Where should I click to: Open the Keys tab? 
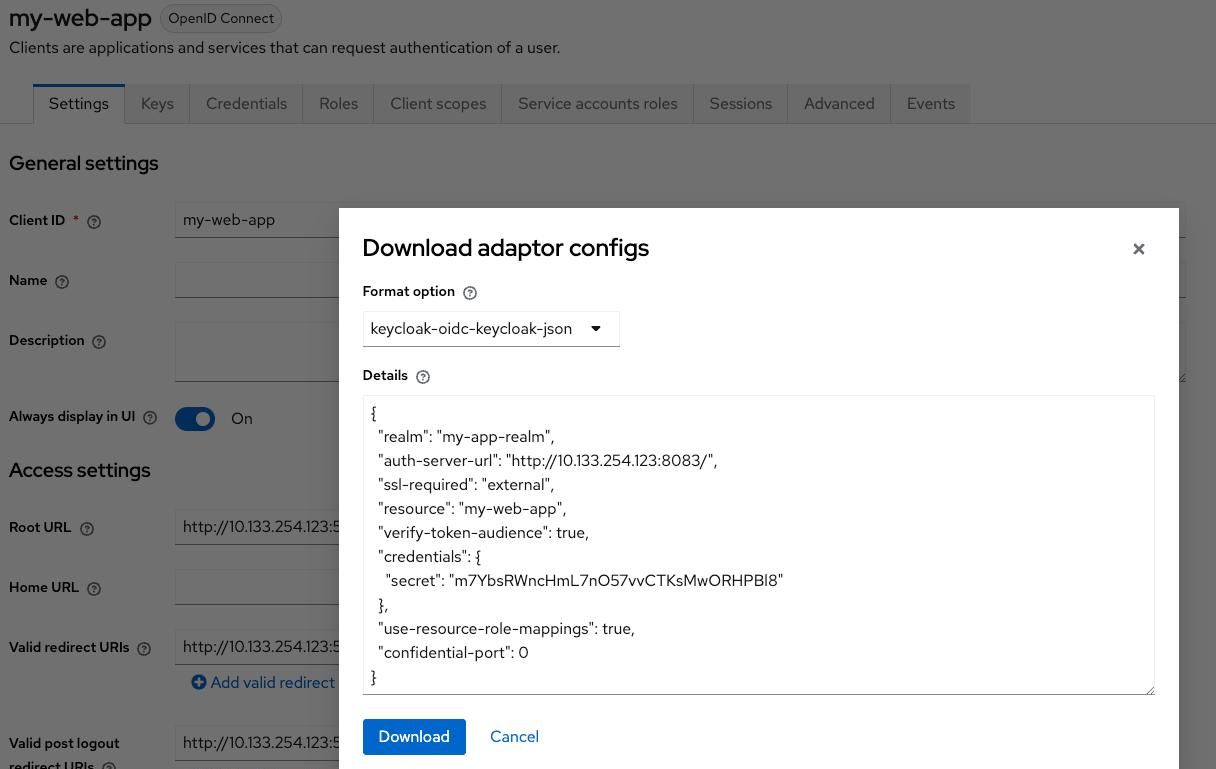click(x=157, y=103)
